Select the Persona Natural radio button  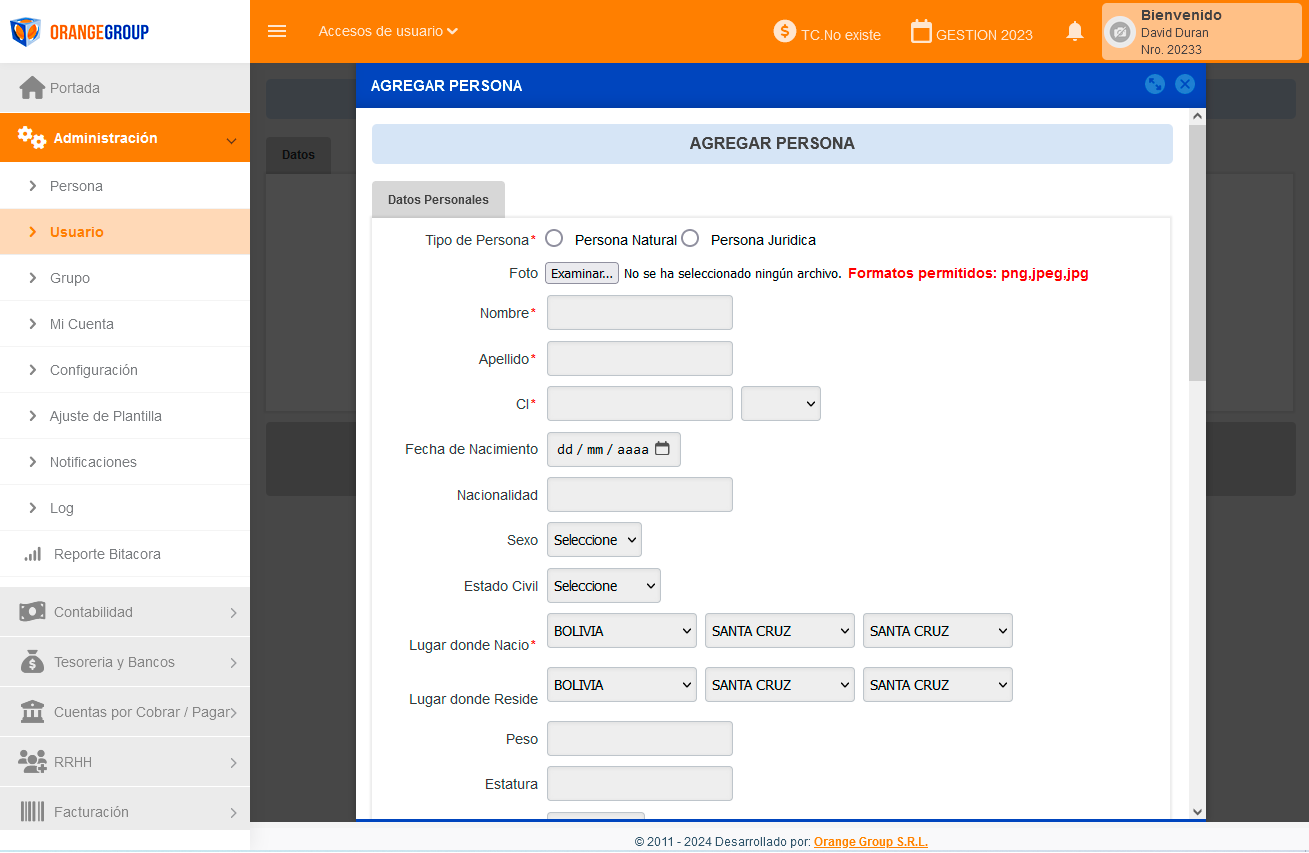click(x=554, y=238)
